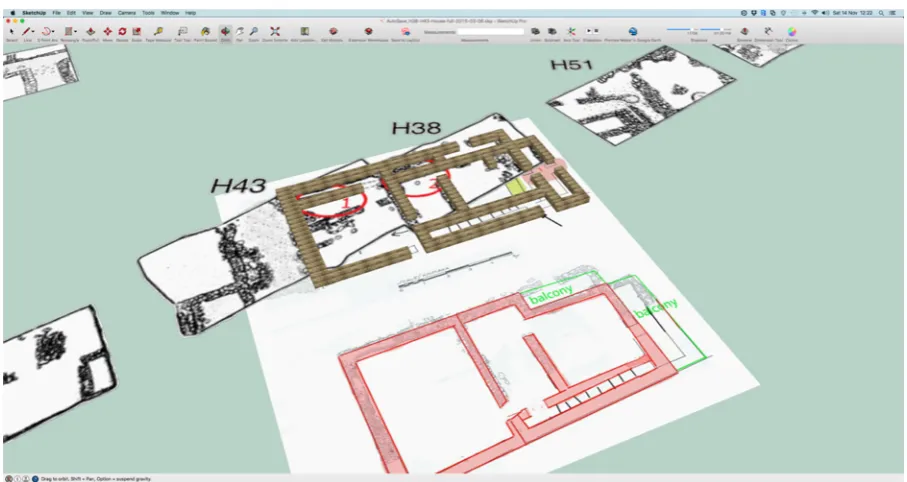Activate the Pan hand tool
This screenshot has width=907, height=482.
tap(239, 32)
